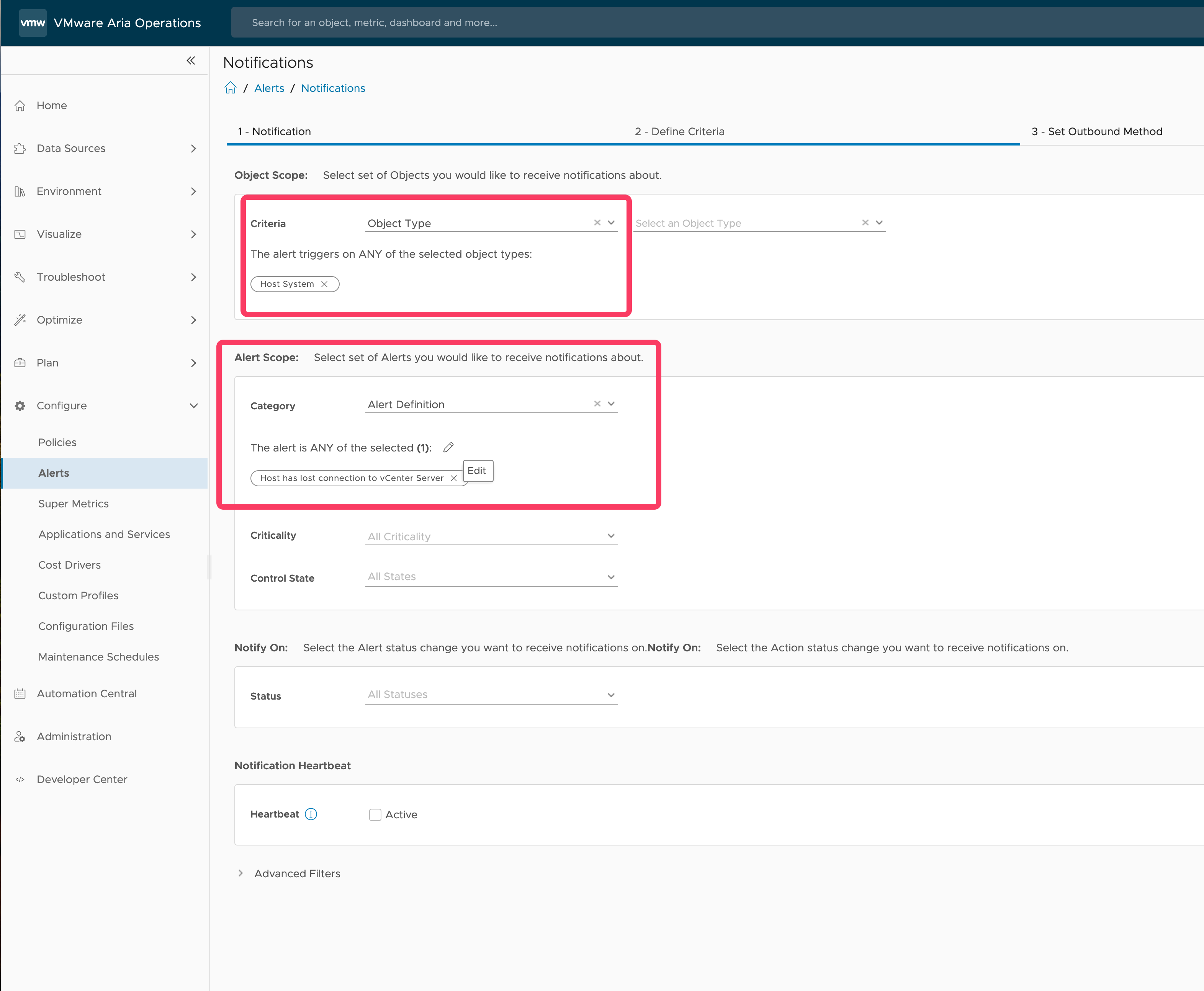This screenshot has width=1204, height=991.
Task: Switch to the Define Criteria tab
Action: (x=679, y=131)
